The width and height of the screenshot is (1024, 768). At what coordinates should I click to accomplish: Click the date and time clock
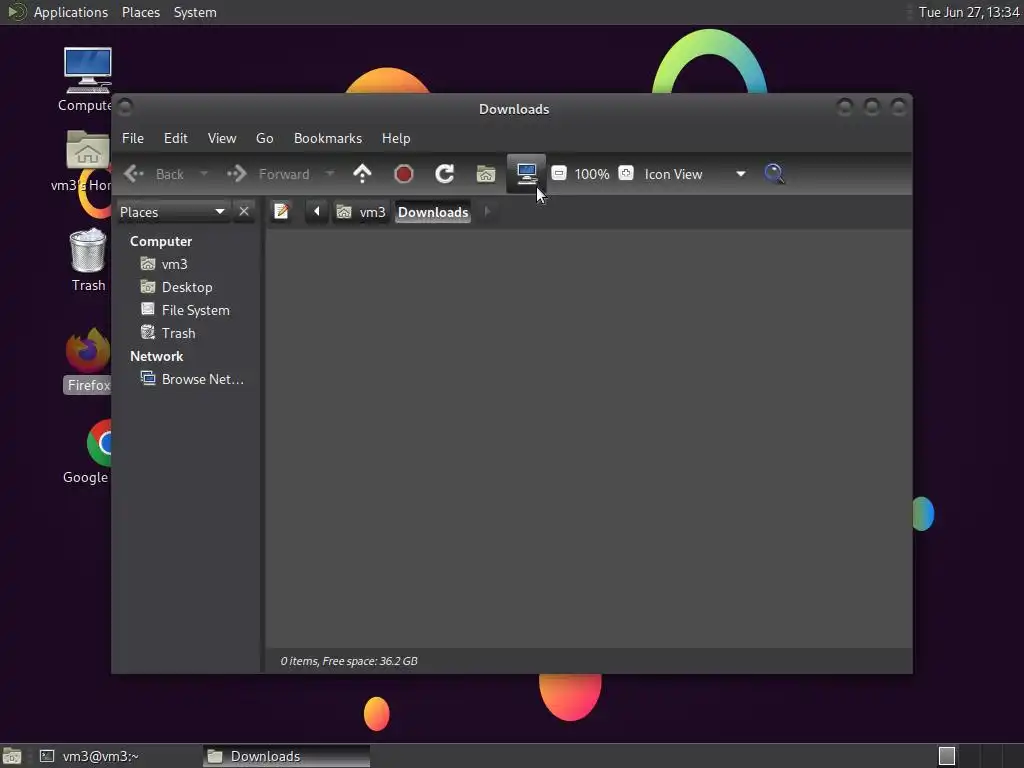tap(968, 12)
